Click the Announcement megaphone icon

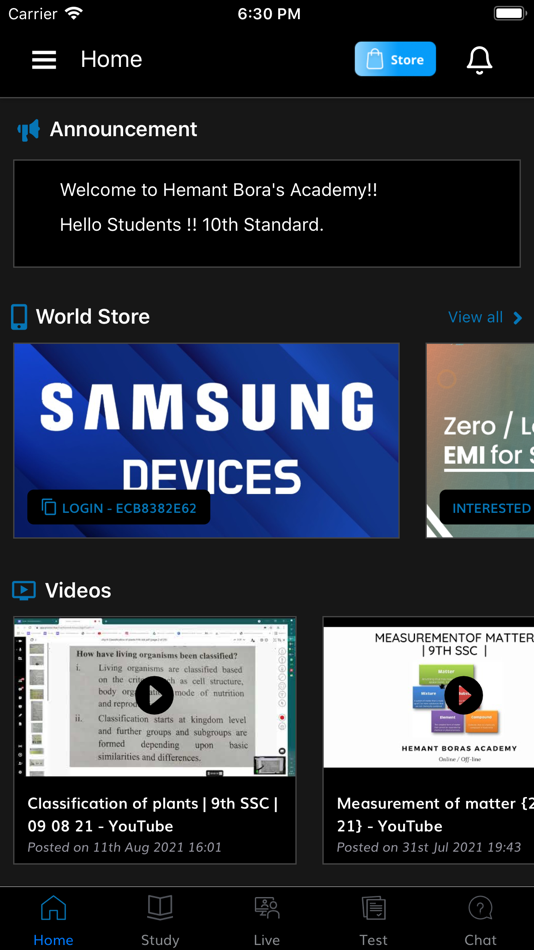(28, 130)
